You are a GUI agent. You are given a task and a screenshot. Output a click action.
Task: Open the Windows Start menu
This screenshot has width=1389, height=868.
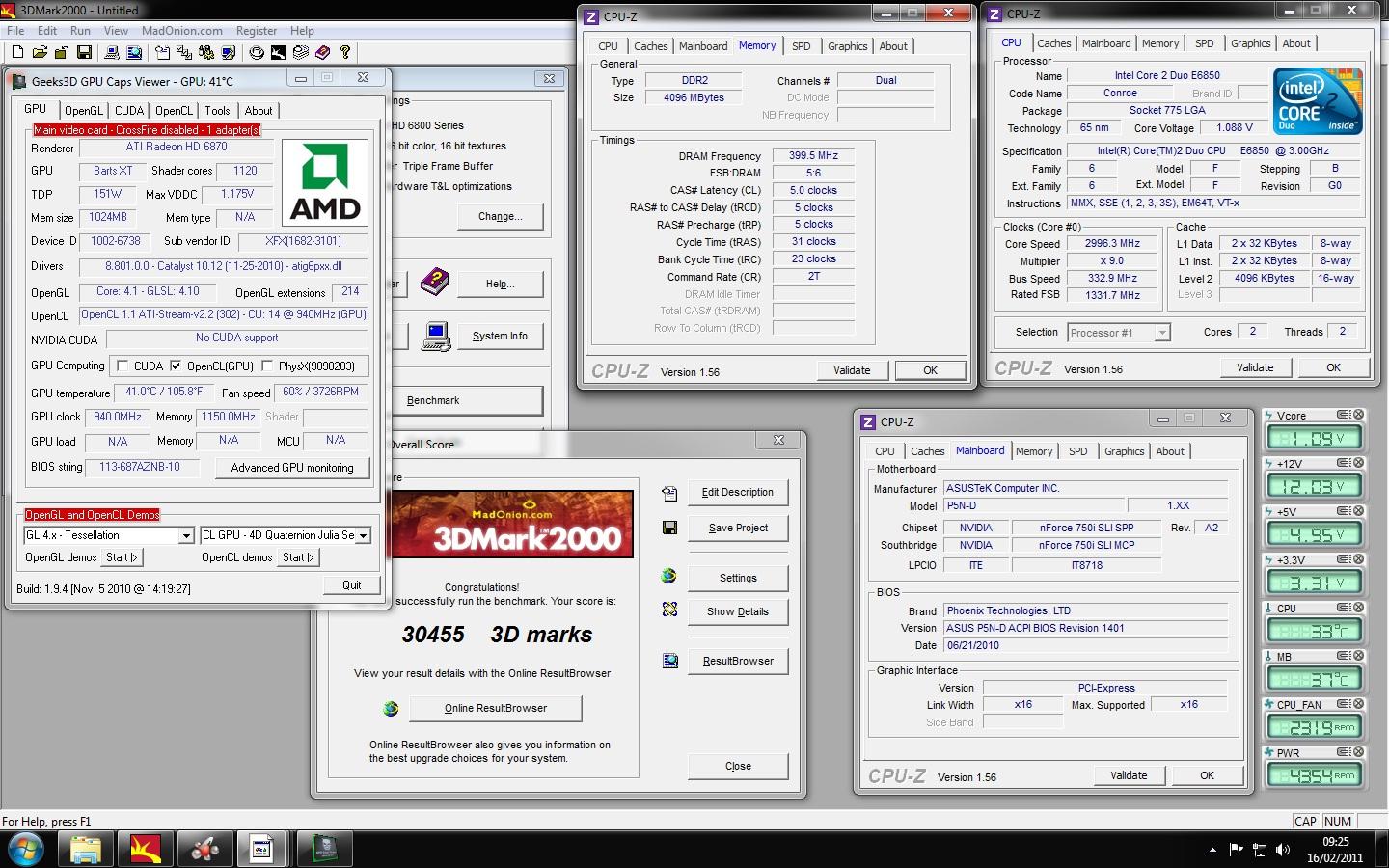[x=26, y=850]
